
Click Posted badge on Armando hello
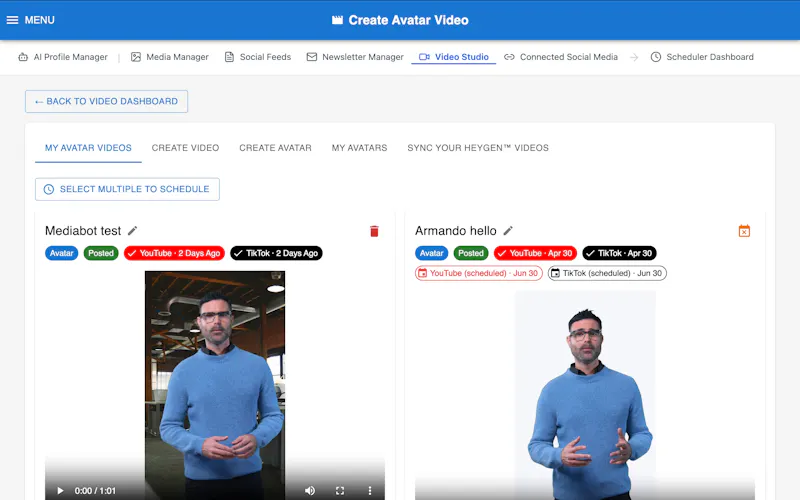click(471, 253)
